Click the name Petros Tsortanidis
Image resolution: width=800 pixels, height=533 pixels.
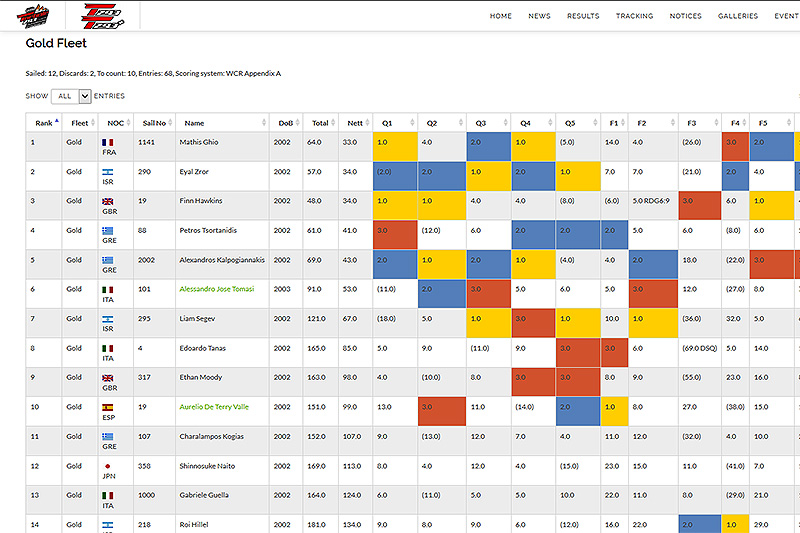click(x=208, y=231)
